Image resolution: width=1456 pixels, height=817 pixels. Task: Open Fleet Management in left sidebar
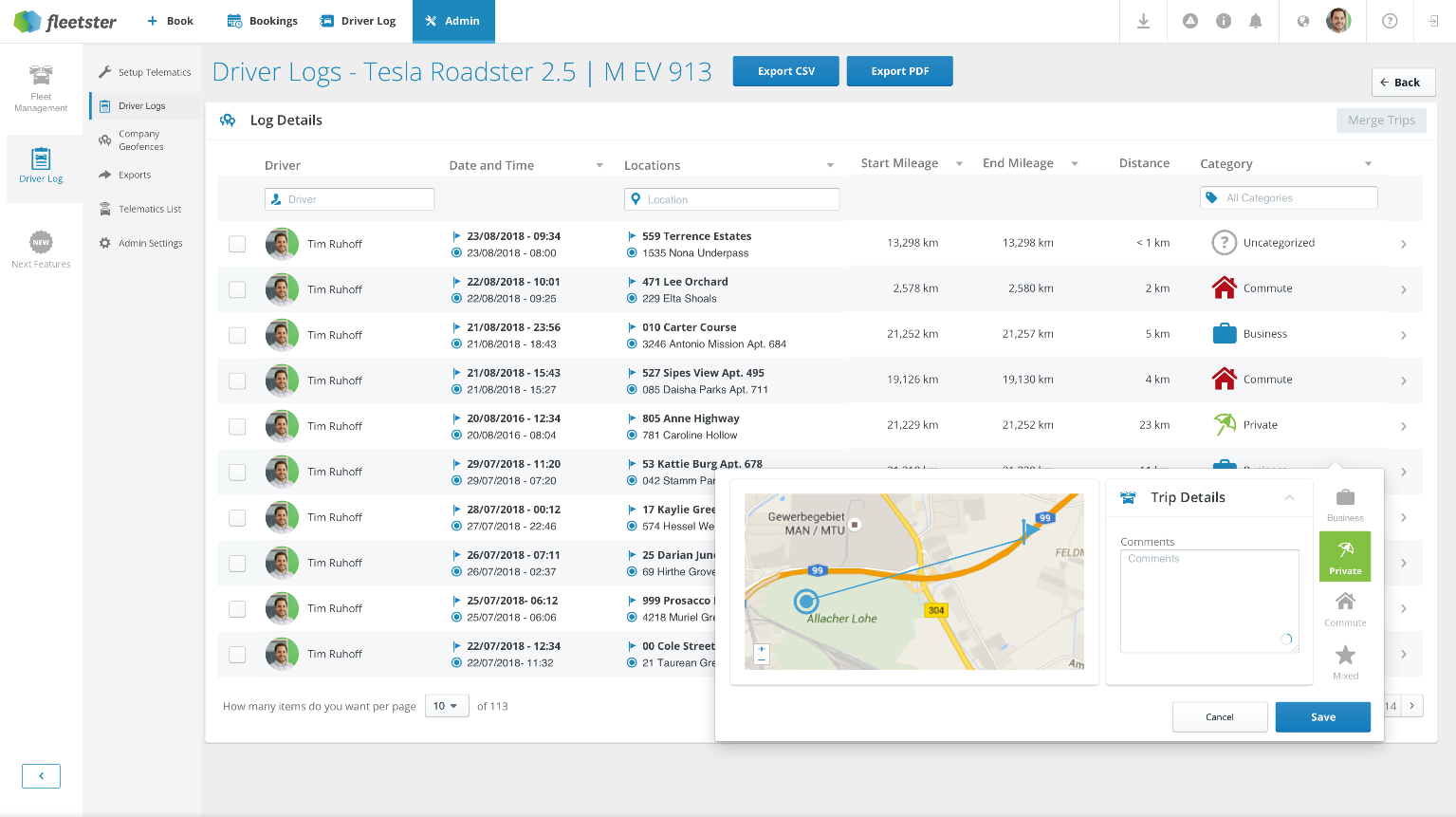tap(41, 89)
